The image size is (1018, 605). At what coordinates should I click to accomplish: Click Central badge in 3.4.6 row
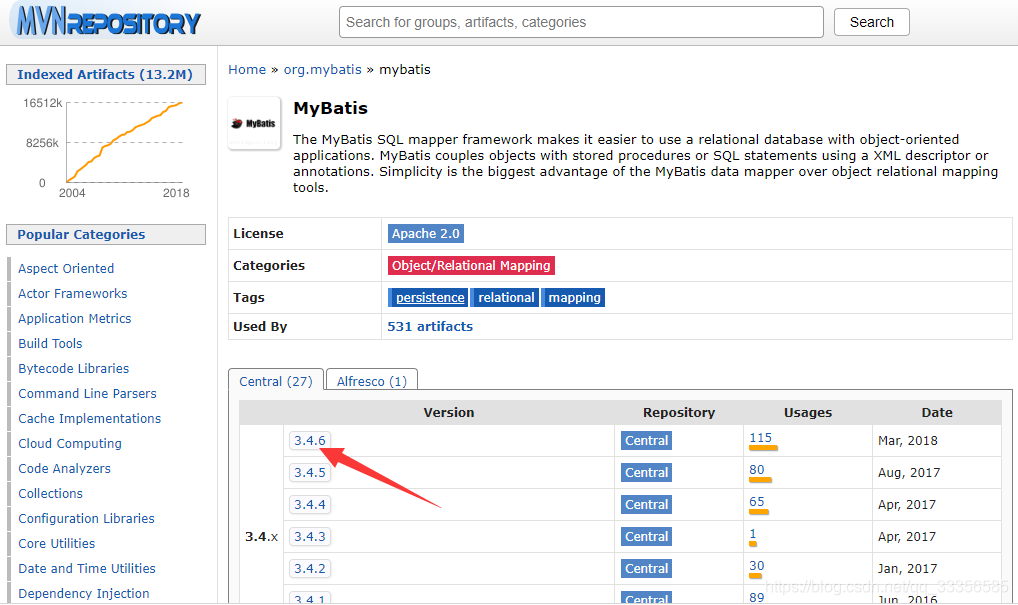(x=646, y=440)
